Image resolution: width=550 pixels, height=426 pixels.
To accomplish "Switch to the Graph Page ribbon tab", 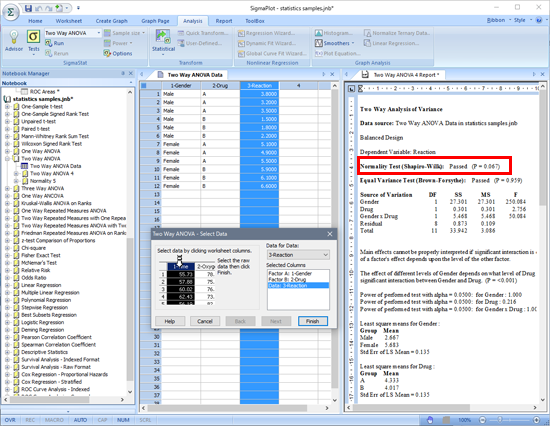I will point(155,21).
